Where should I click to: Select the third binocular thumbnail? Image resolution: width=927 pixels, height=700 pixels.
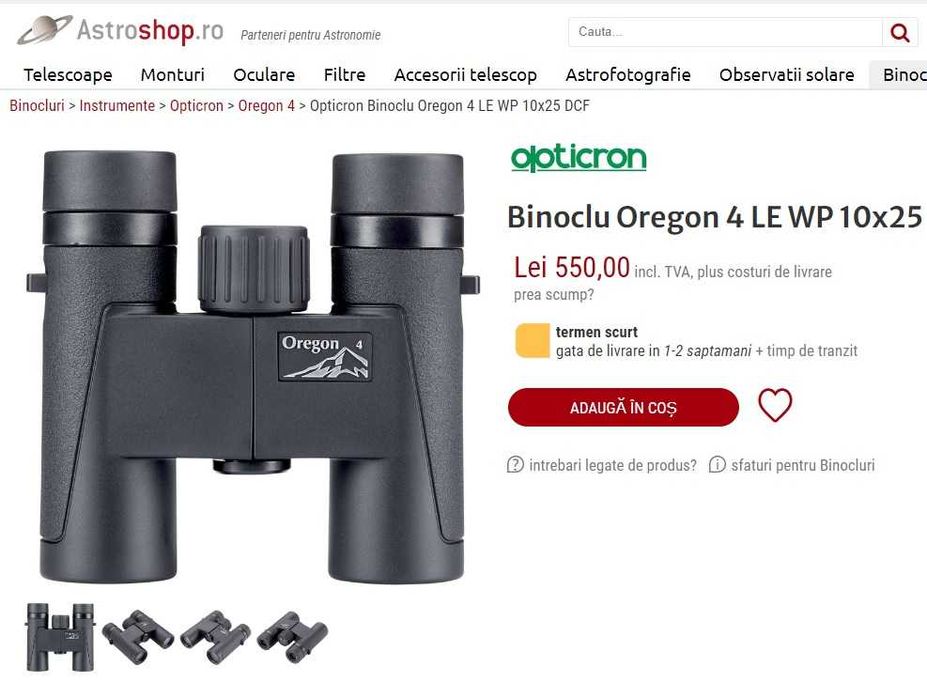215,637
